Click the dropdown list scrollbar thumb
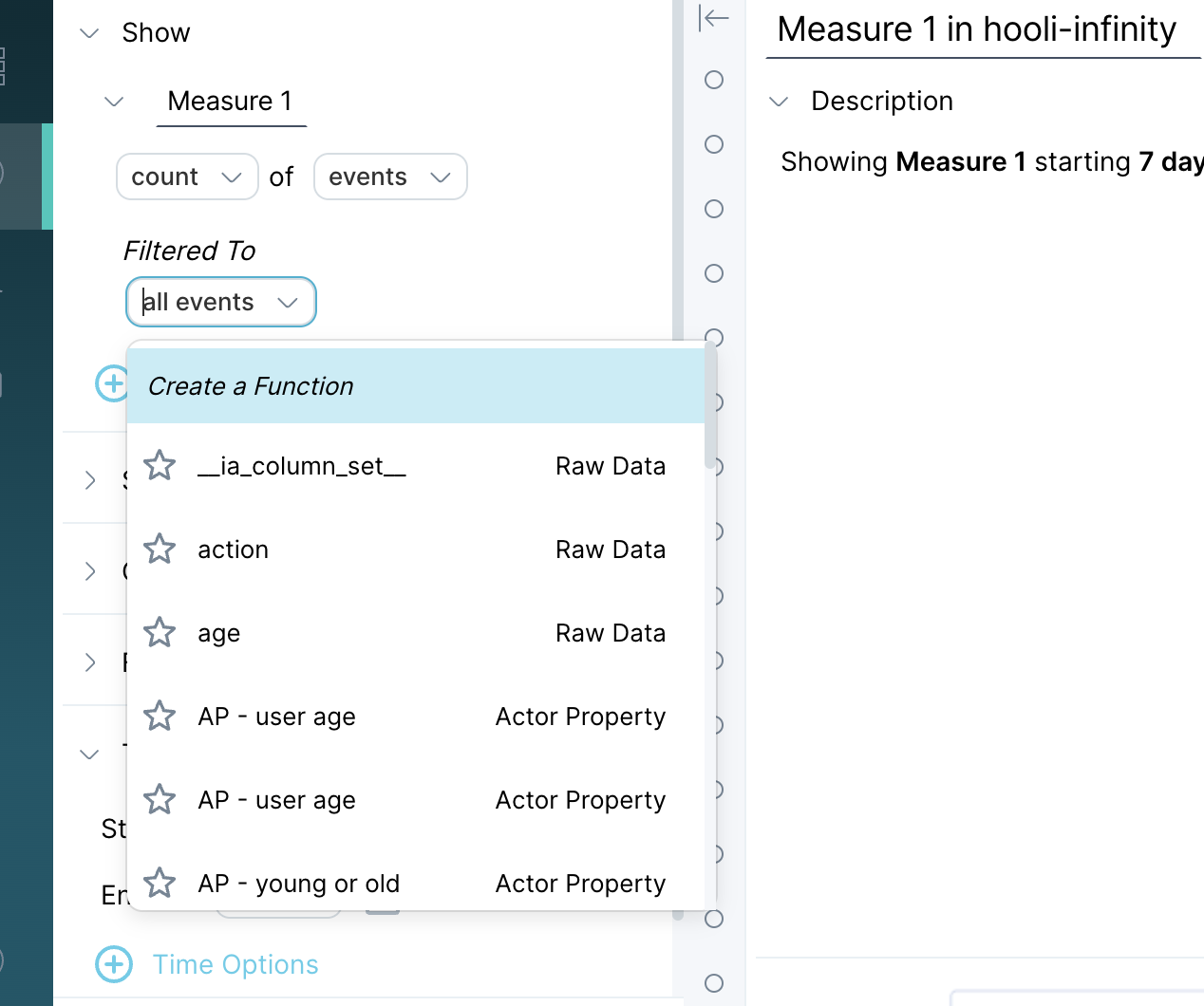This screenshot has width=1204, height=1006. click(x=710, y=408)
